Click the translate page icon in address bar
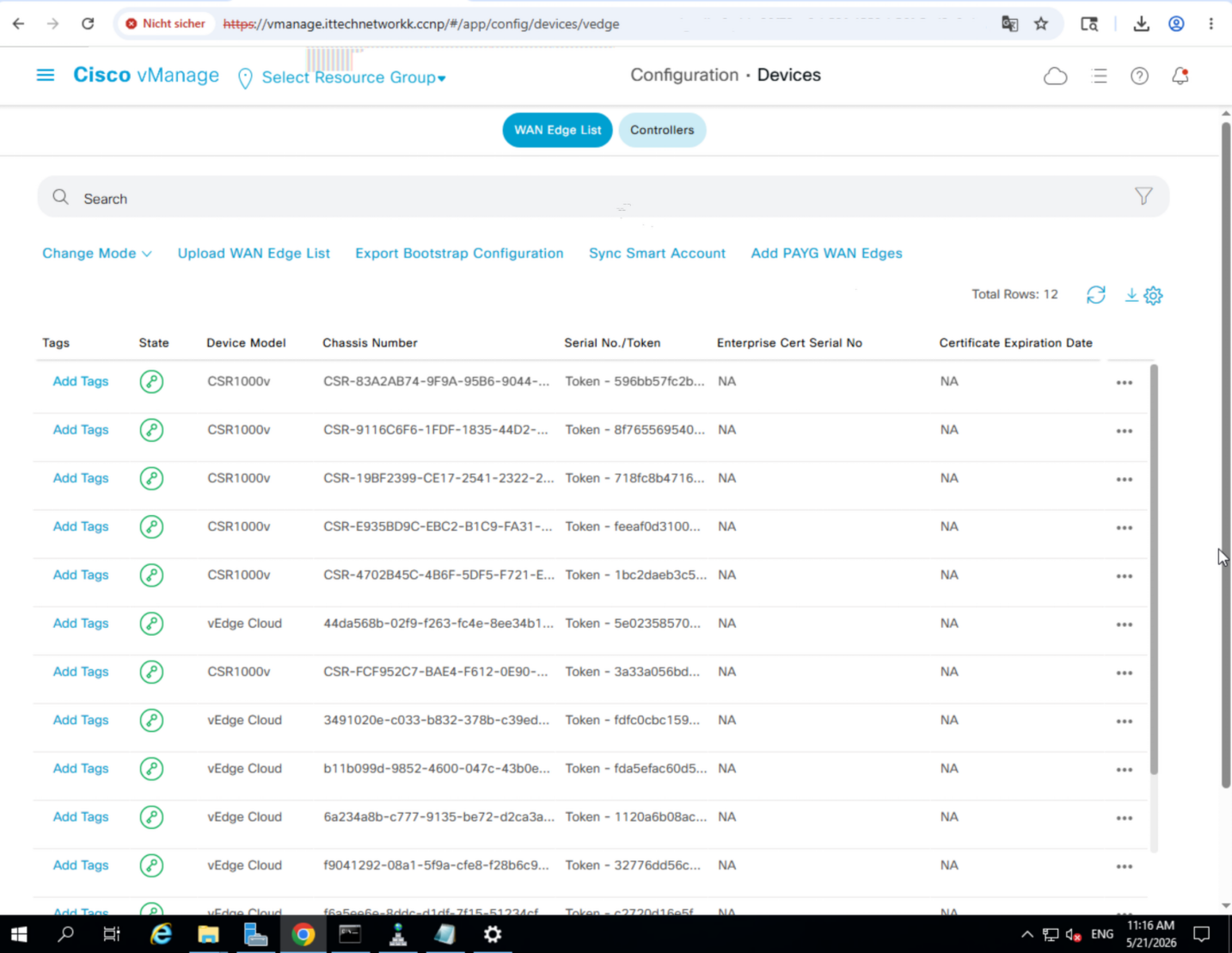1232x953 pixels. click(x=1009, y=24)
